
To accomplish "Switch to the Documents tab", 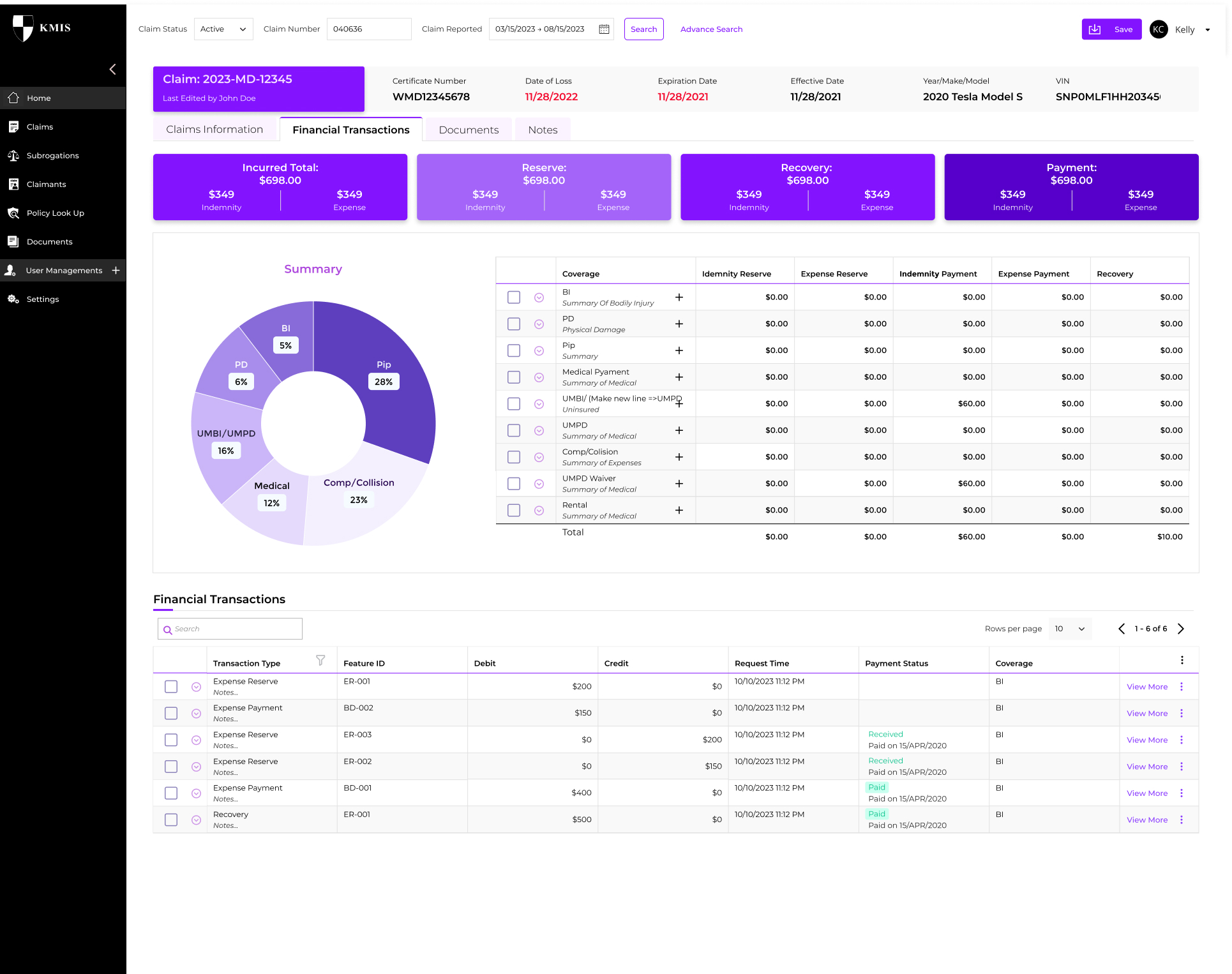I will tap(468, 129).
